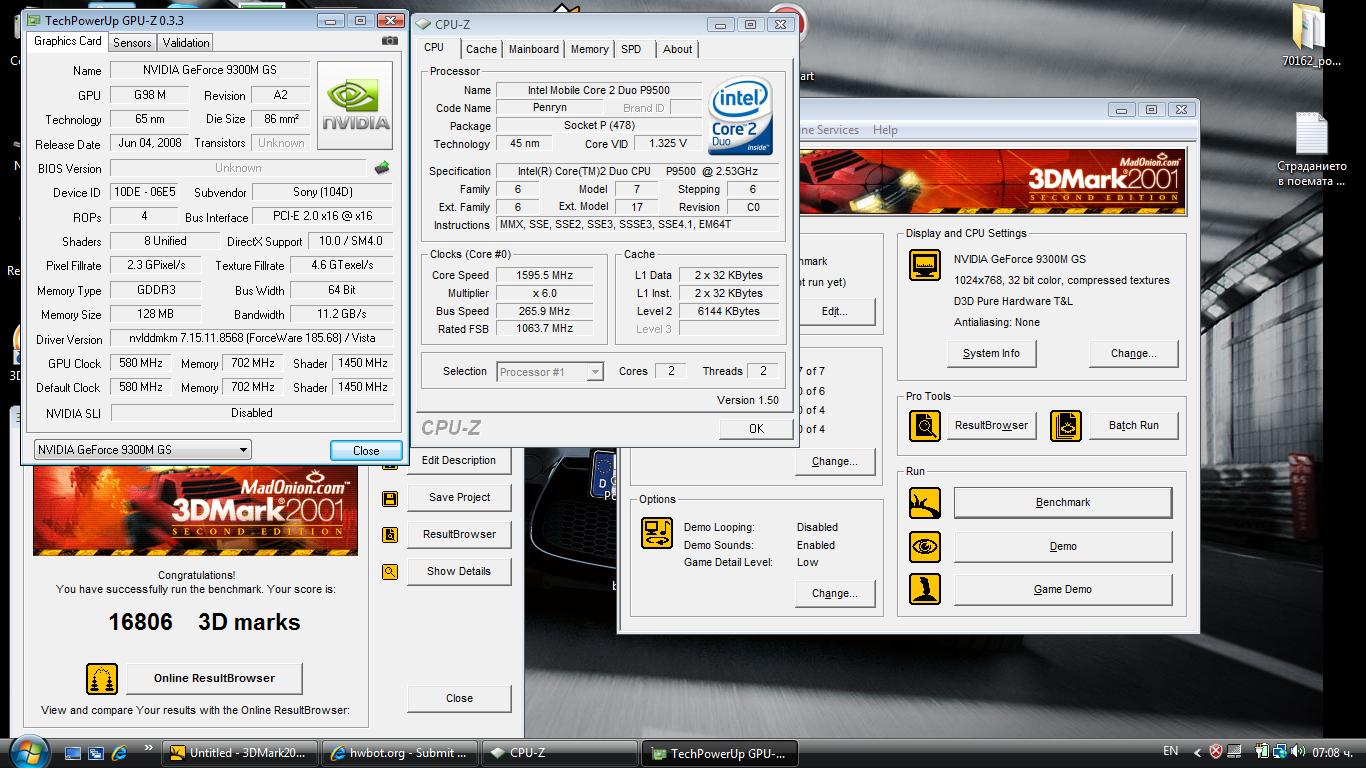The height and width of the screenshot is (768, 1366).
Task: Open the SPD tab in CPU-Z
Action: [631, 49]
